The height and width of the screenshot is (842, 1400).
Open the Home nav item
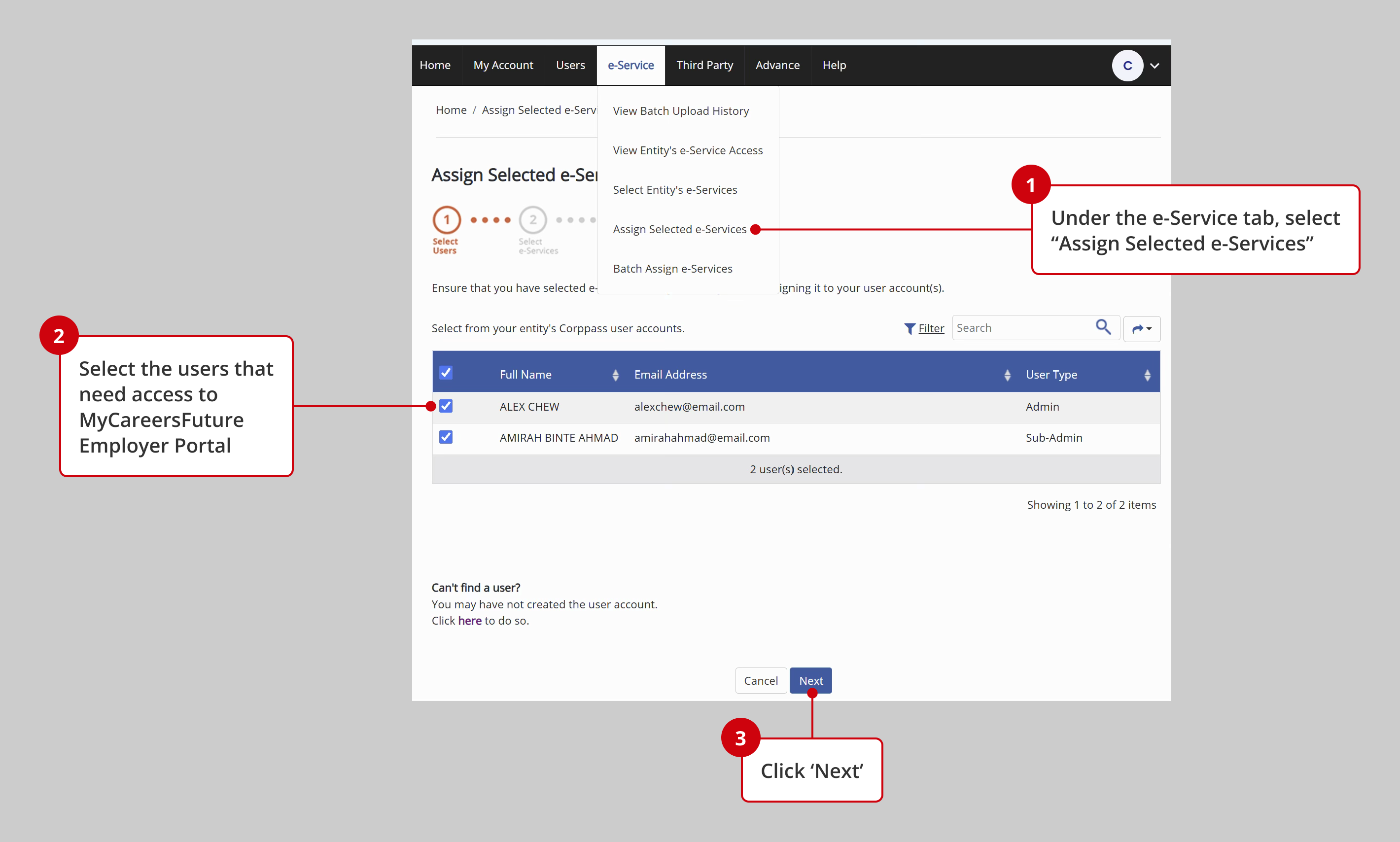coord(435,65)
